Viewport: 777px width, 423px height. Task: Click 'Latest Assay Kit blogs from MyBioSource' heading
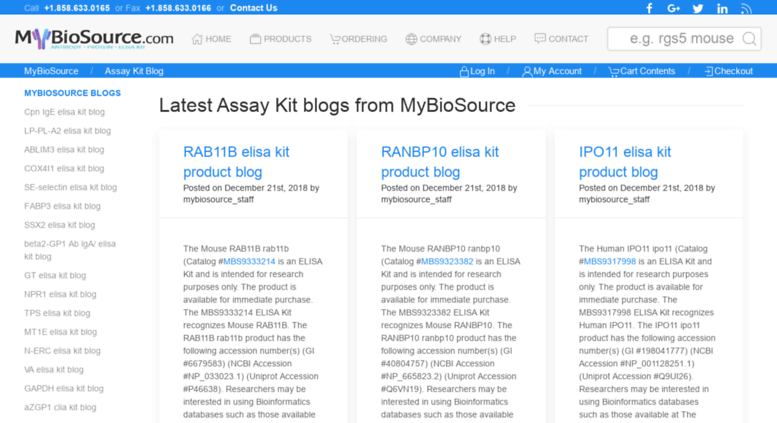pos(337,106)
